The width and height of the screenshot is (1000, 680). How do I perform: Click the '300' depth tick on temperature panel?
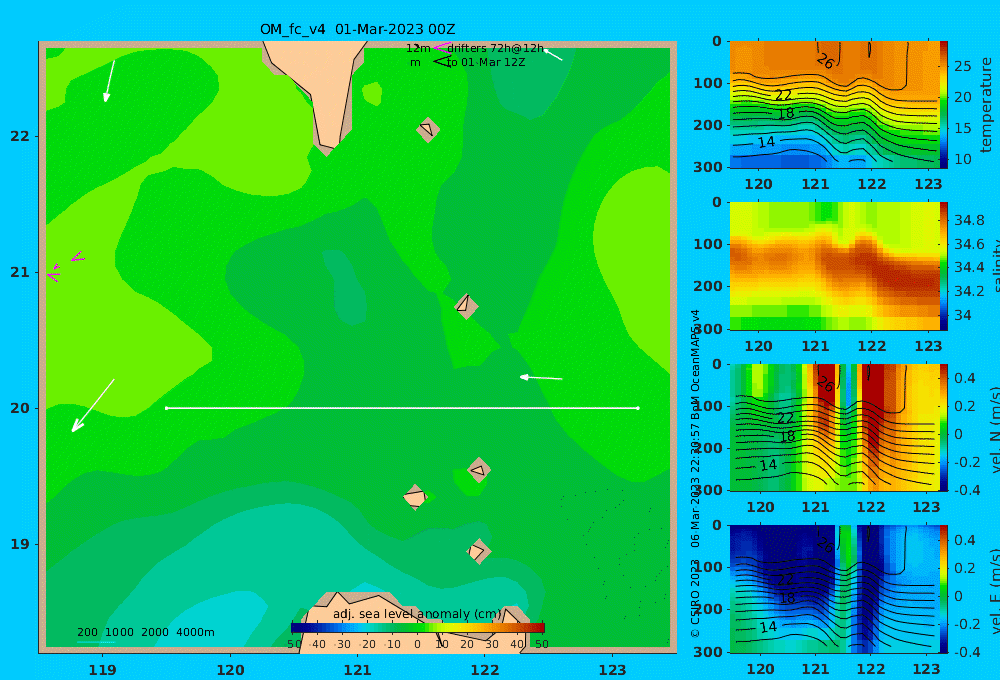pyautogui.click(x=708, y=167)
